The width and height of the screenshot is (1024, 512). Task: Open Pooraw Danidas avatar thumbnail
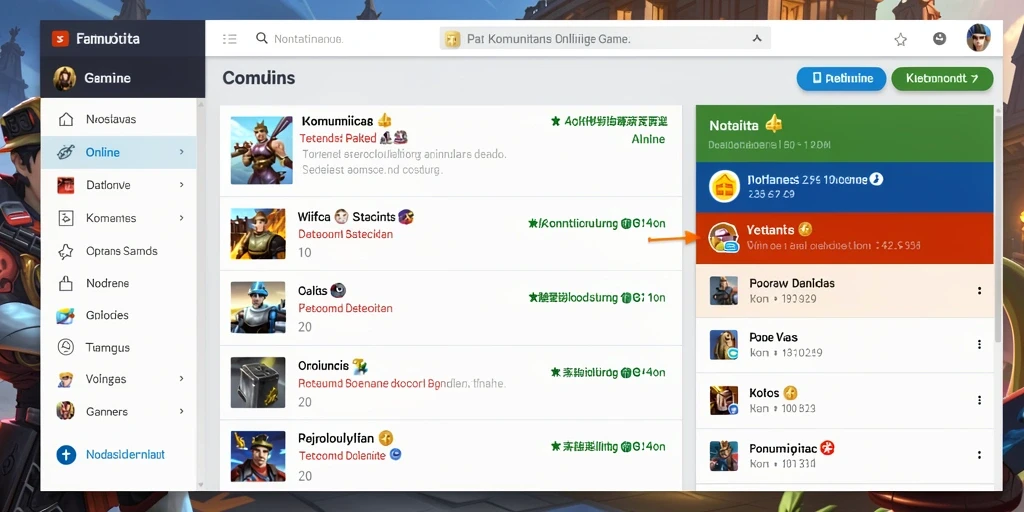[724, 291]
